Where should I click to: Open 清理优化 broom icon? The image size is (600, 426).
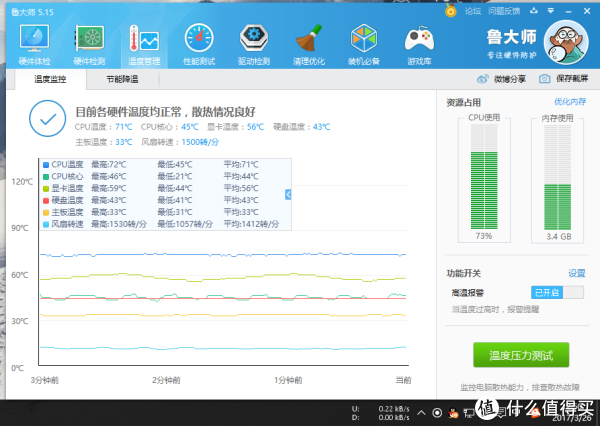(309, 38)
